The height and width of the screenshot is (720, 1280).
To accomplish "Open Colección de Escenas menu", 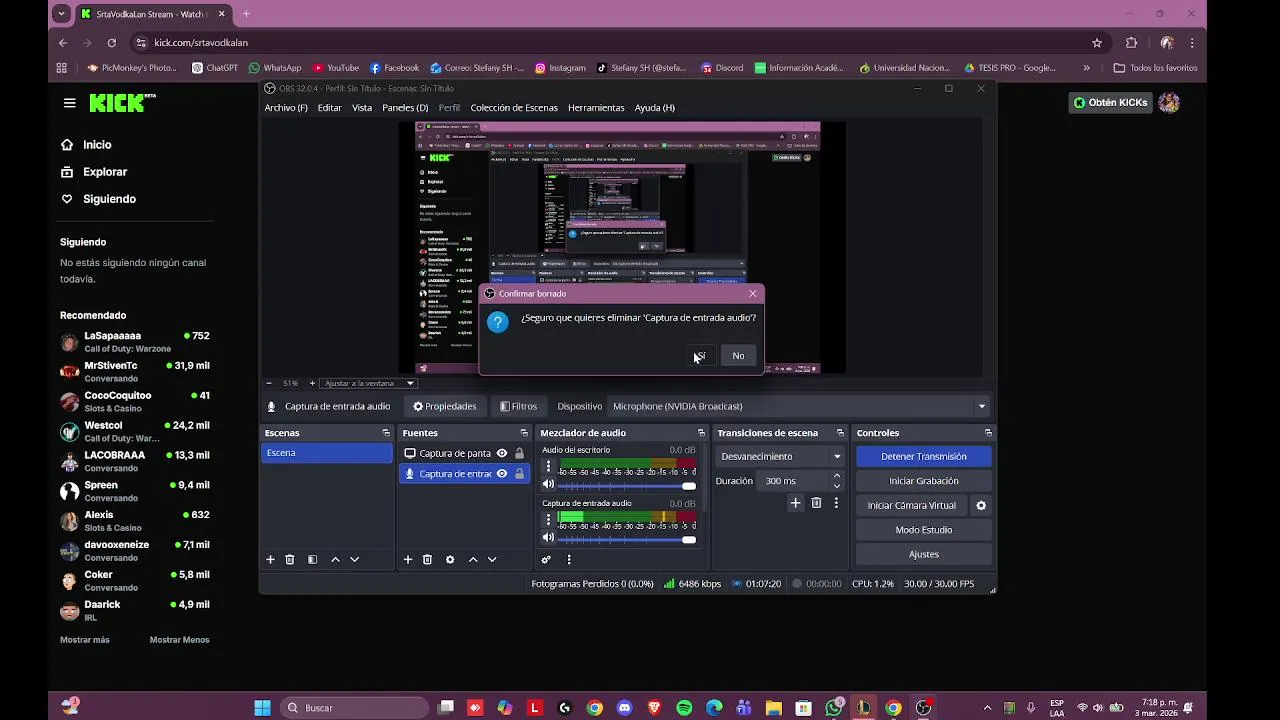I will click(x=514, y=108).
